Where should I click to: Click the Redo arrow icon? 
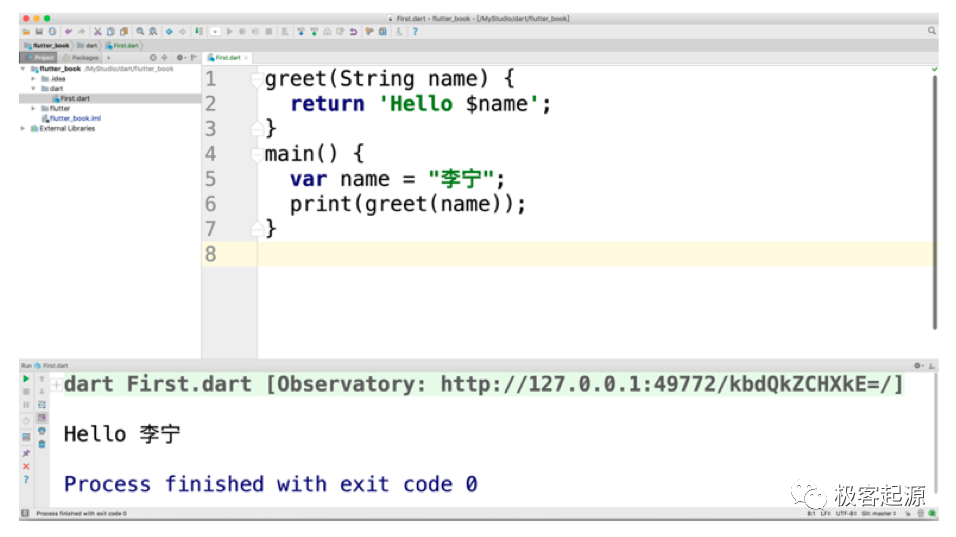[81, 32]
